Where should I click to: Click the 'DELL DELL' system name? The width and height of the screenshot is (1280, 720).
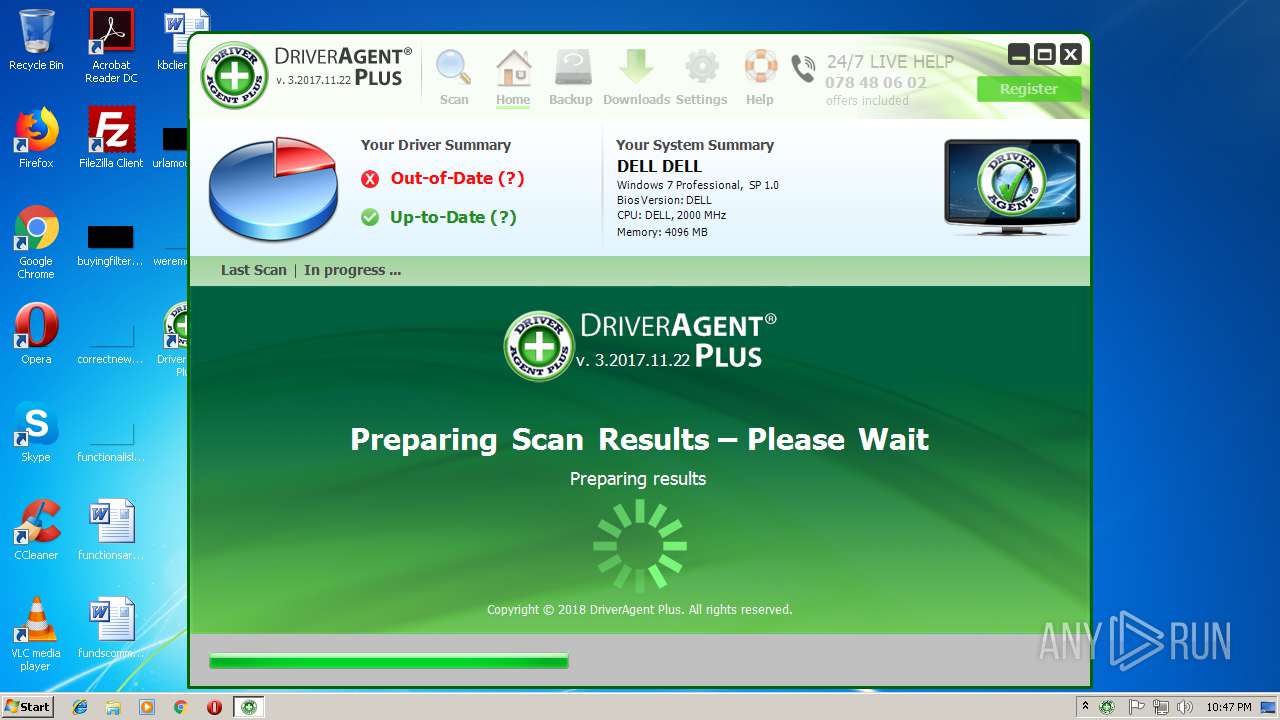tap(659, 166)
